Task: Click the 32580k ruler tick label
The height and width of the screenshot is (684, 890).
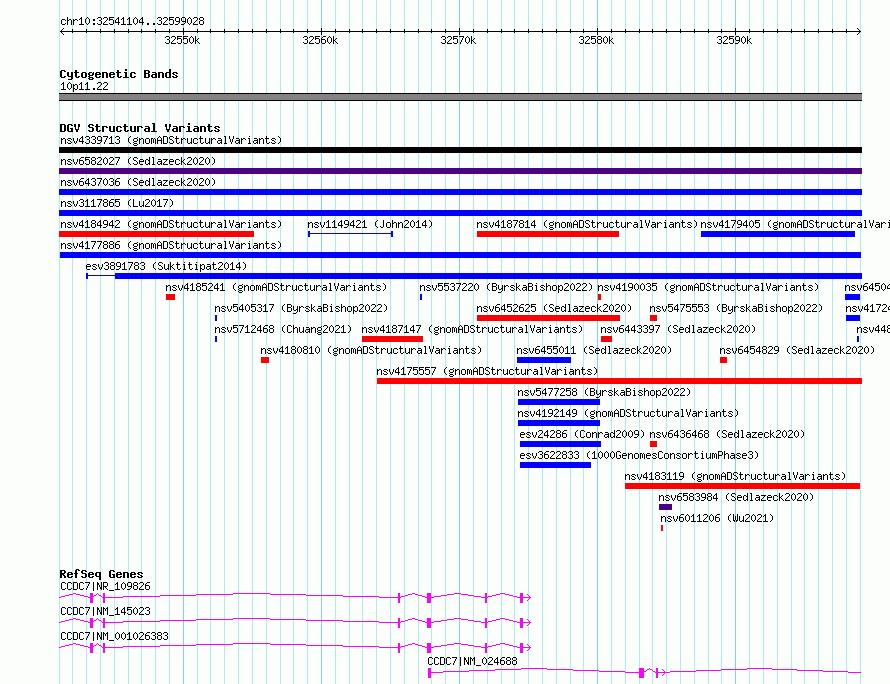Action: (x=596, y=40)
